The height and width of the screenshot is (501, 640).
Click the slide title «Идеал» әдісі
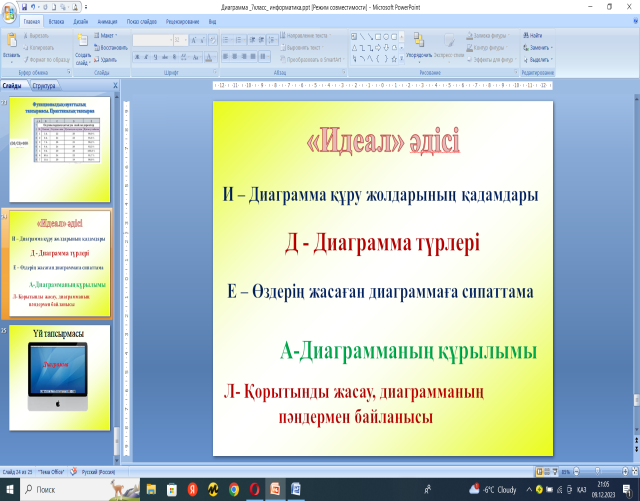coord(383,140)
